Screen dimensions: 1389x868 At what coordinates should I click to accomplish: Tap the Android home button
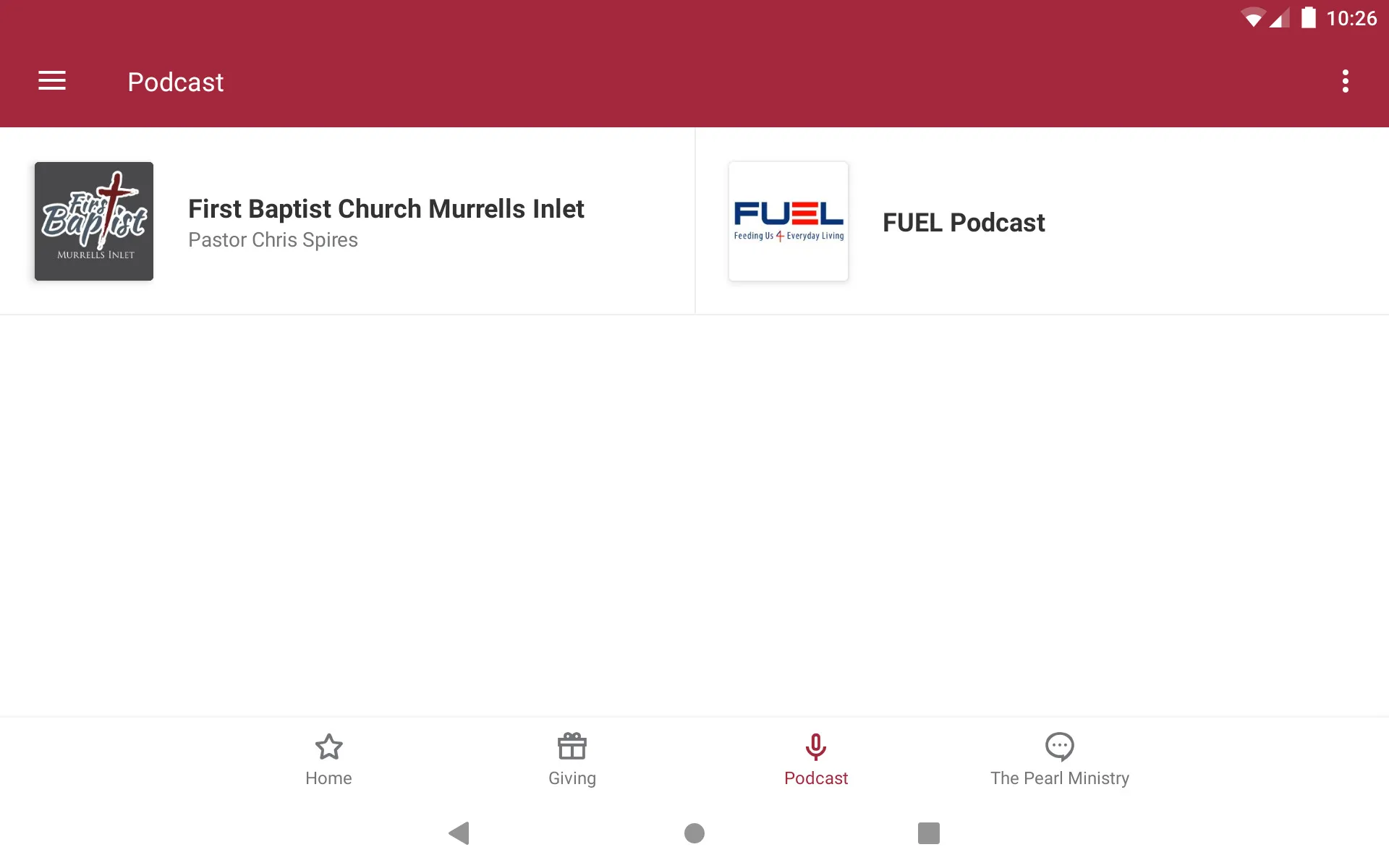click(x=694, y=831)
